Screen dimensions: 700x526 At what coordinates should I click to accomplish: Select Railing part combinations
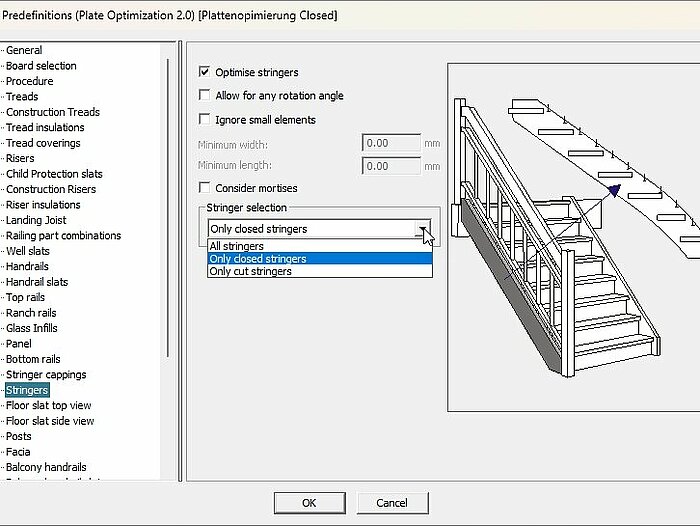(63, 235)
